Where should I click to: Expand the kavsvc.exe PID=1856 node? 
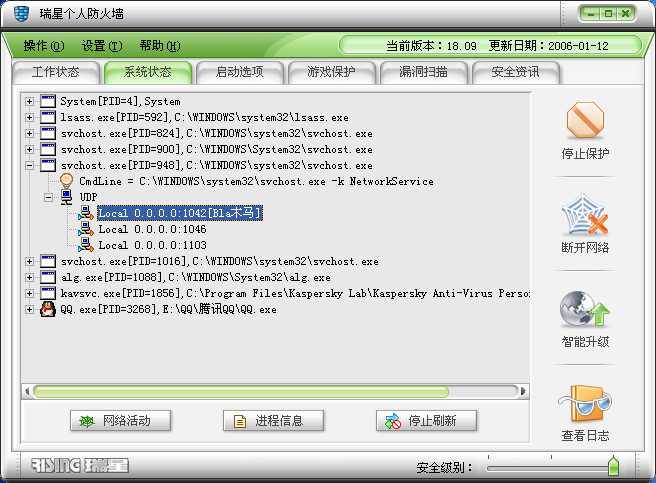pyautogui.click(x=29, y=293)
